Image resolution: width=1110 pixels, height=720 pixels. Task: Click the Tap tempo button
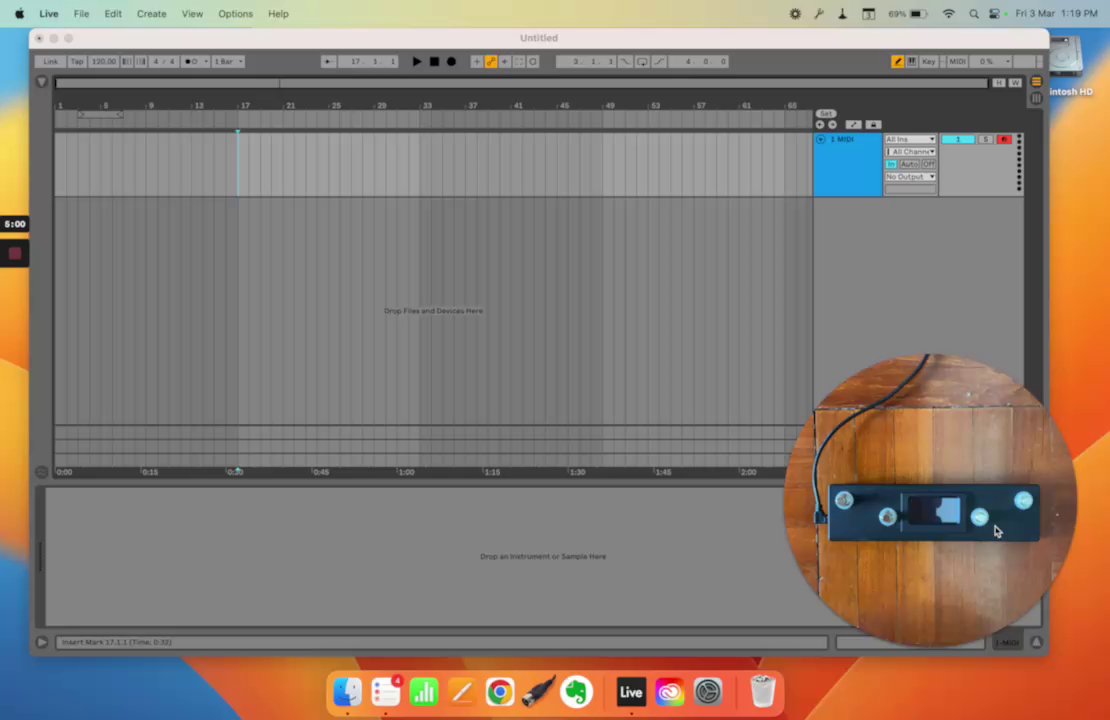coord(76,62)
